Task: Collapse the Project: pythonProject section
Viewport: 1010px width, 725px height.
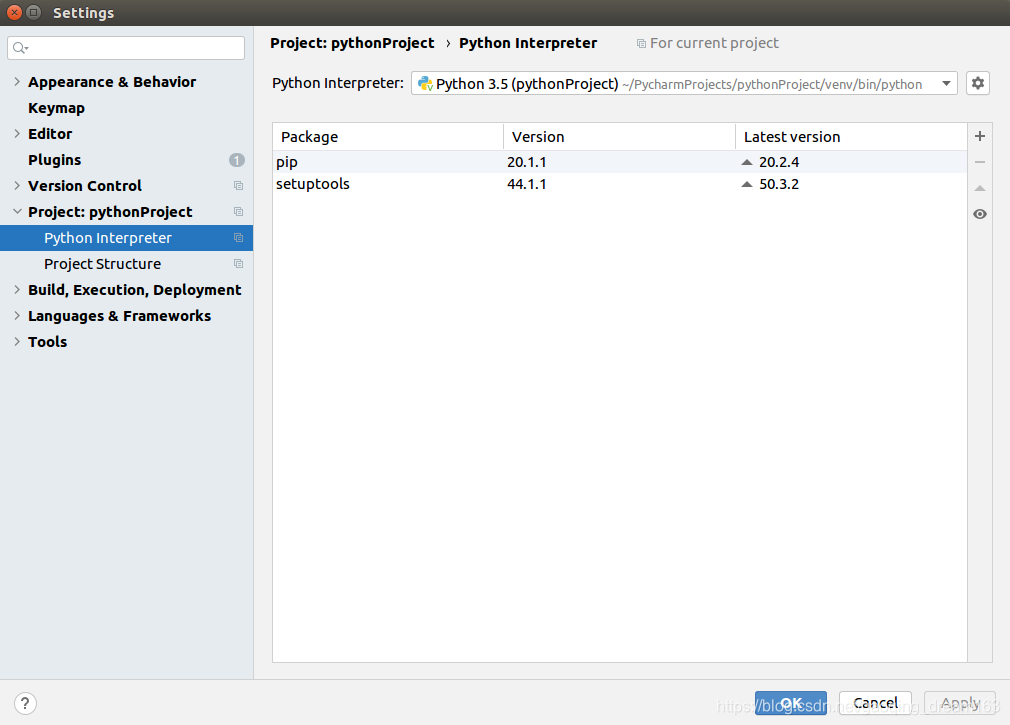Action: [x=17, y=212]
